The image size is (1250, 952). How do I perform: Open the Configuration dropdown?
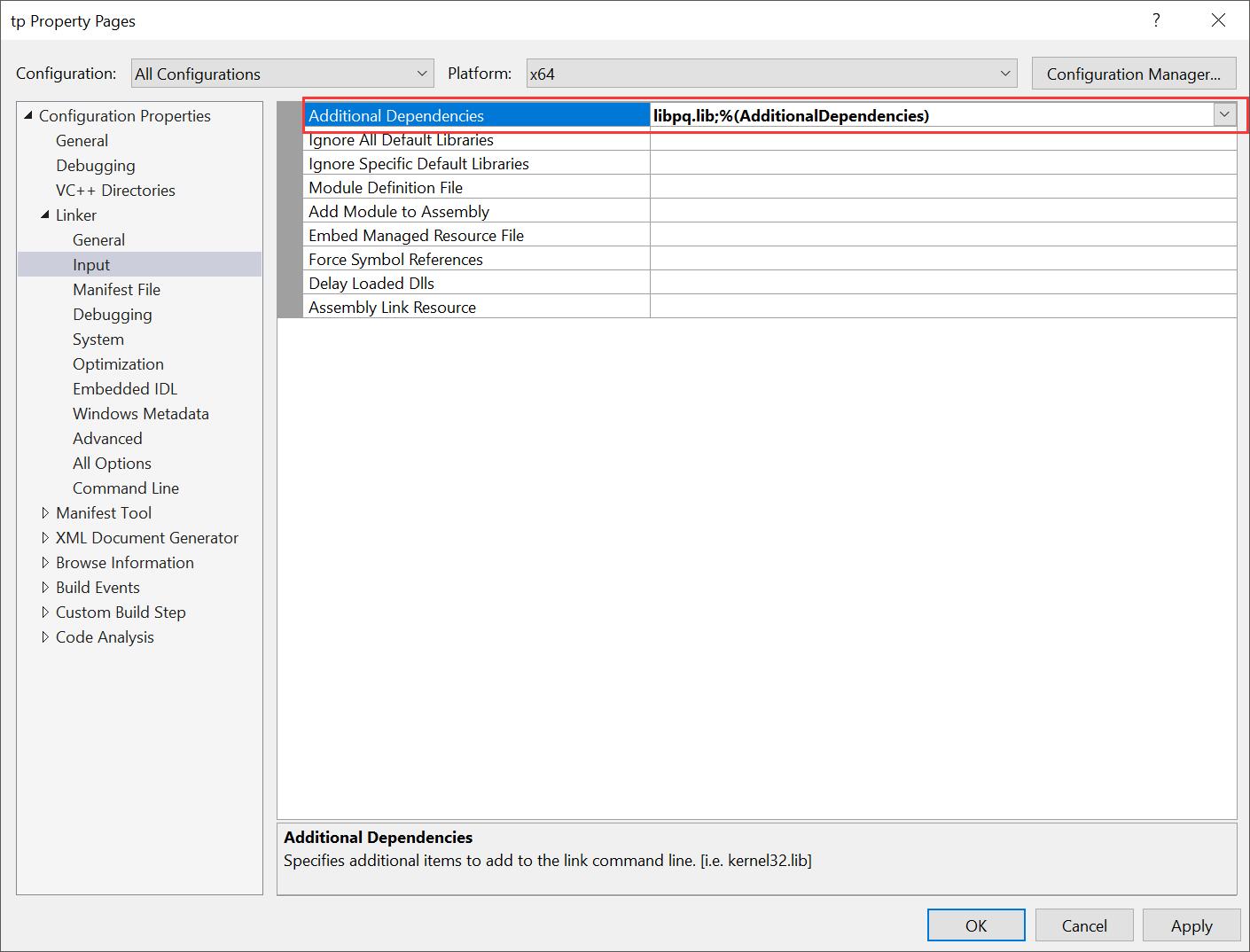(420, 74)
